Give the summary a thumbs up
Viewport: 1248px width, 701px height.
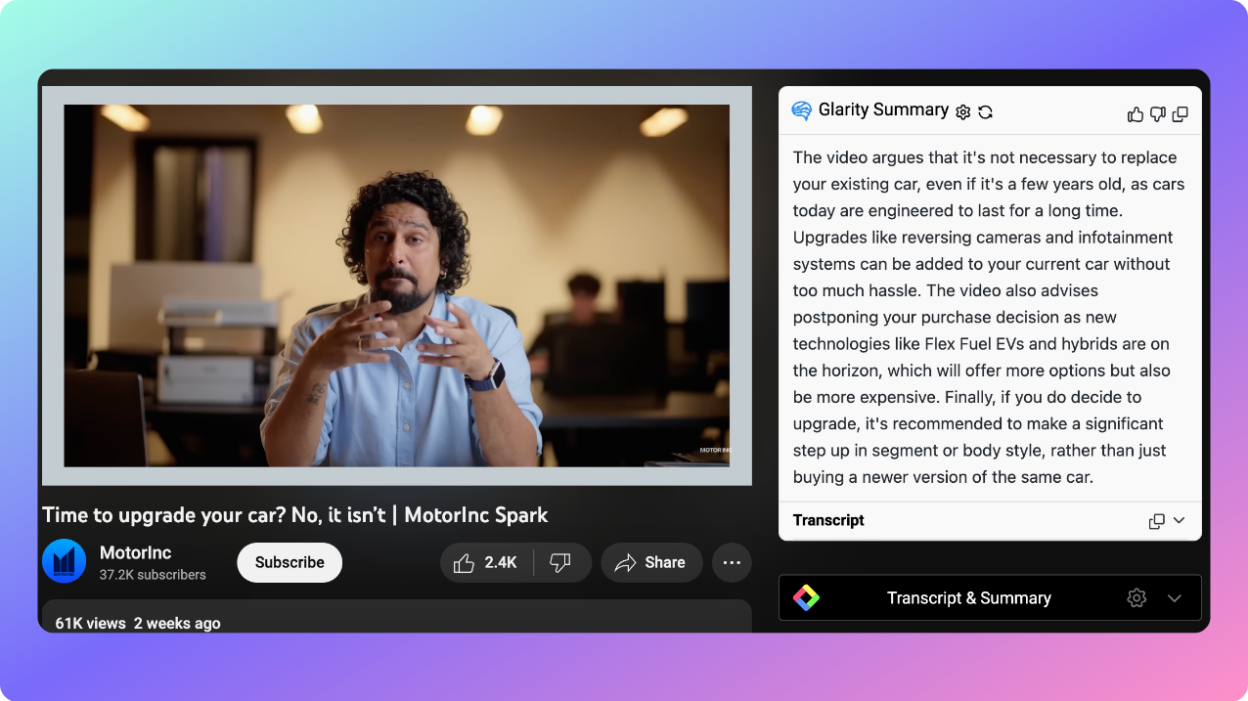point(1135,113)
